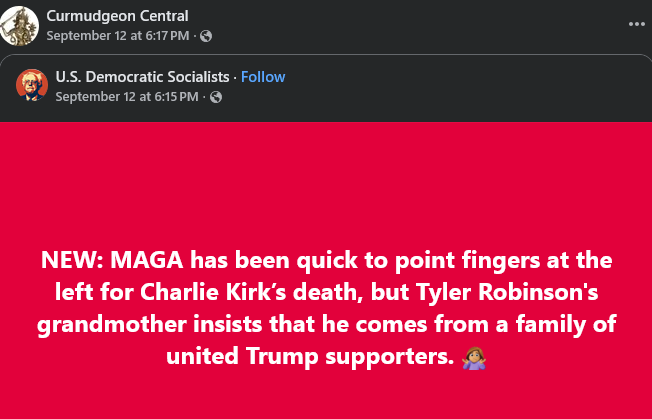Image resolution: width=652 pixels, height=419 pixels.
Task: Open the September 12 at 6:17 PM timestamp
Action: tap(119, 36)
